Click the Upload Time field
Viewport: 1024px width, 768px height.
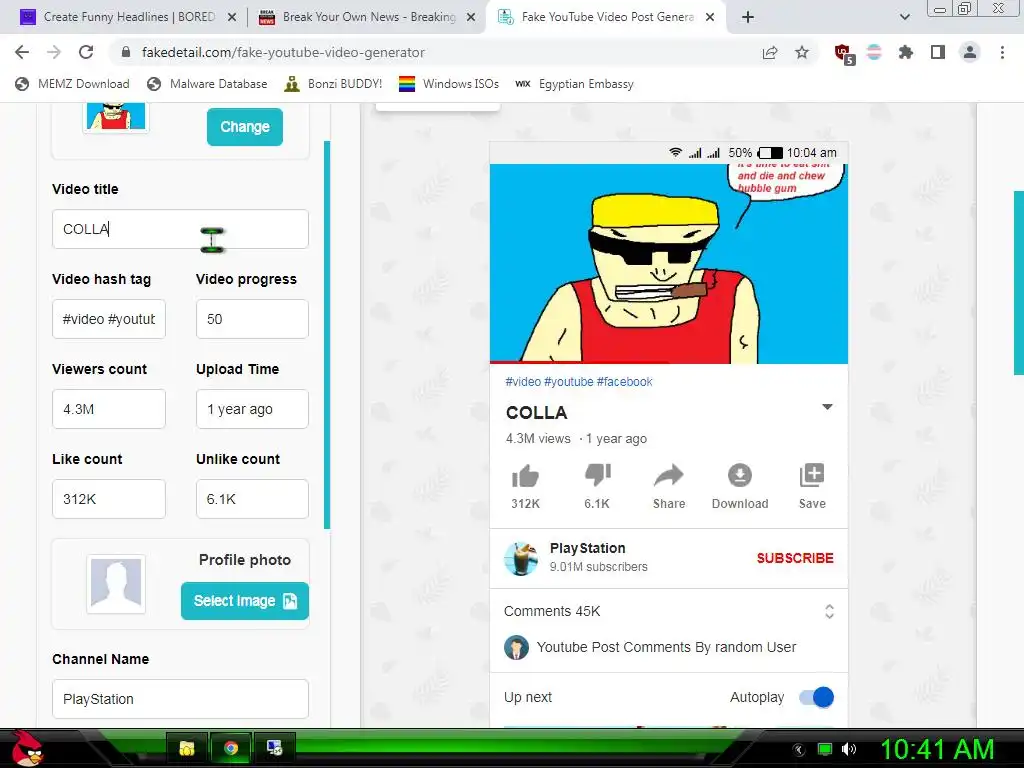252,409
